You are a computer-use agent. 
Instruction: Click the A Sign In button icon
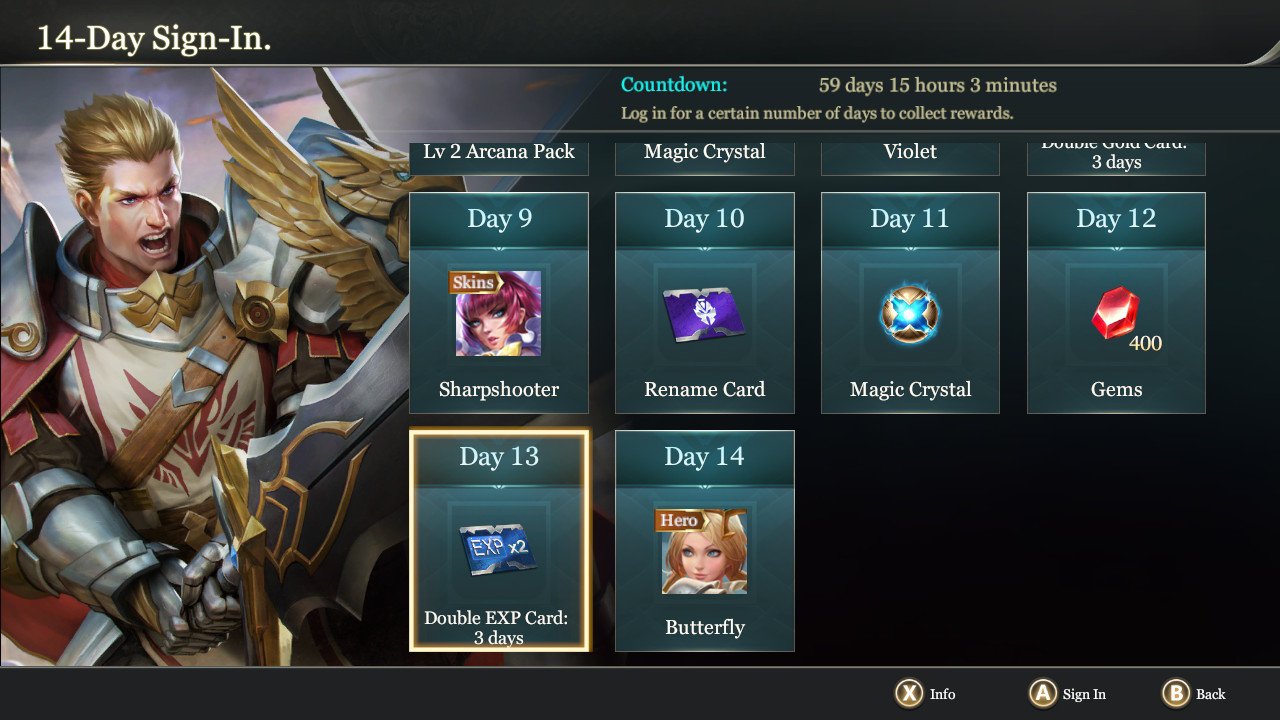click(1043, 694)
